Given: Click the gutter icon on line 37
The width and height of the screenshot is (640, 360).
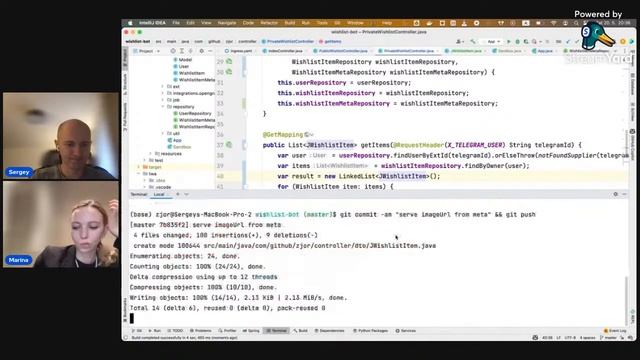Looking at the screenshot, I should click(x=229, y=145).
